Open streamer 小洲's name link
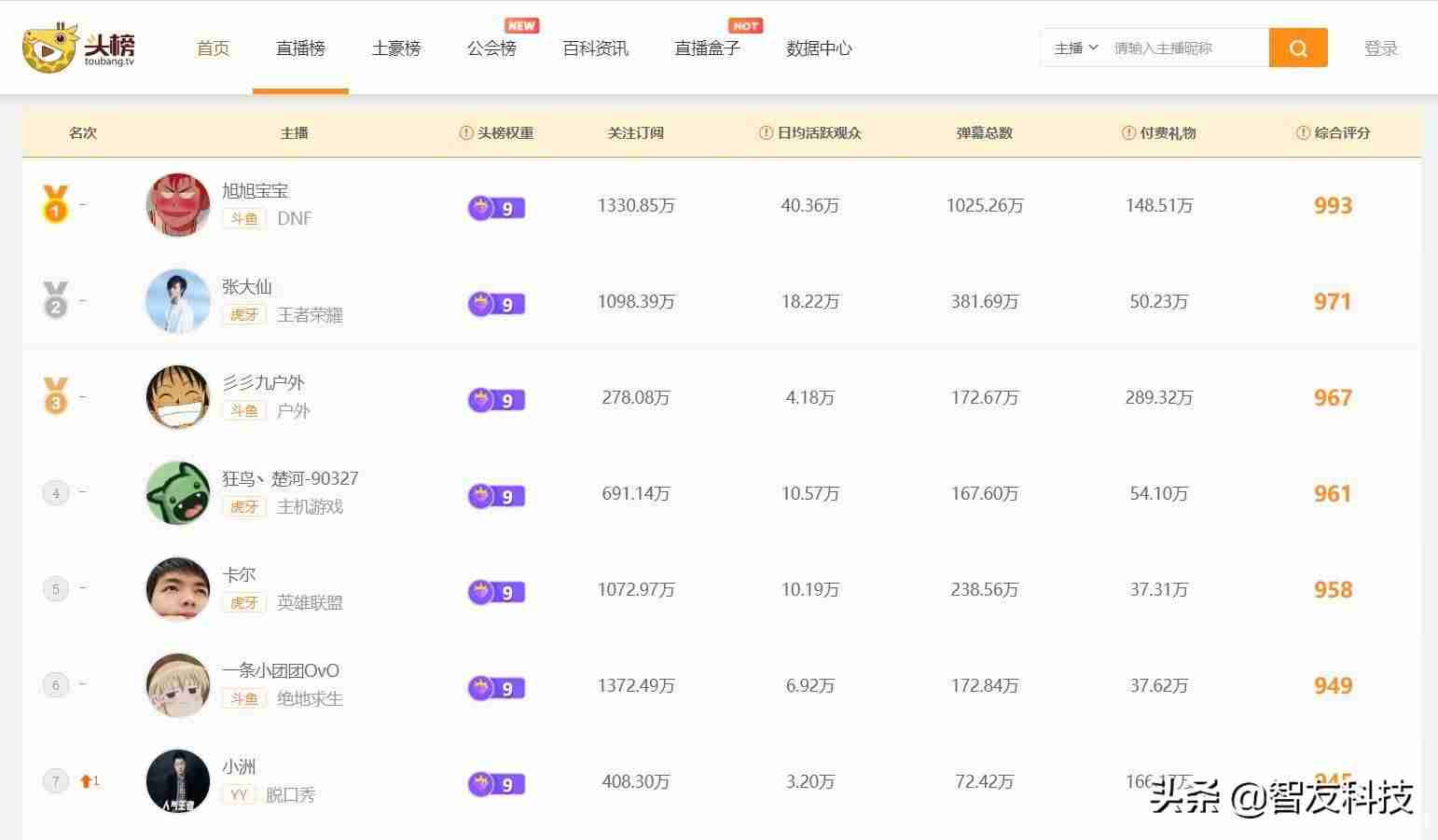Viewport: 1438px width, 840px height. [x=239, y=767]
